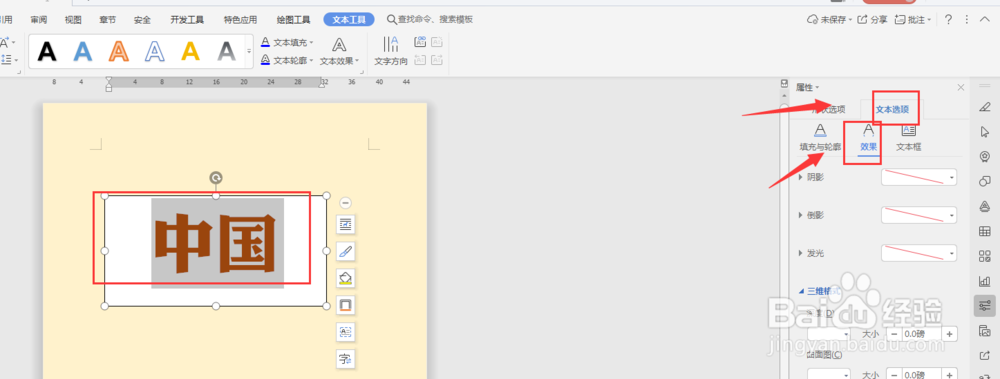Click the 字 text effects floating icon

pos(346,359)
